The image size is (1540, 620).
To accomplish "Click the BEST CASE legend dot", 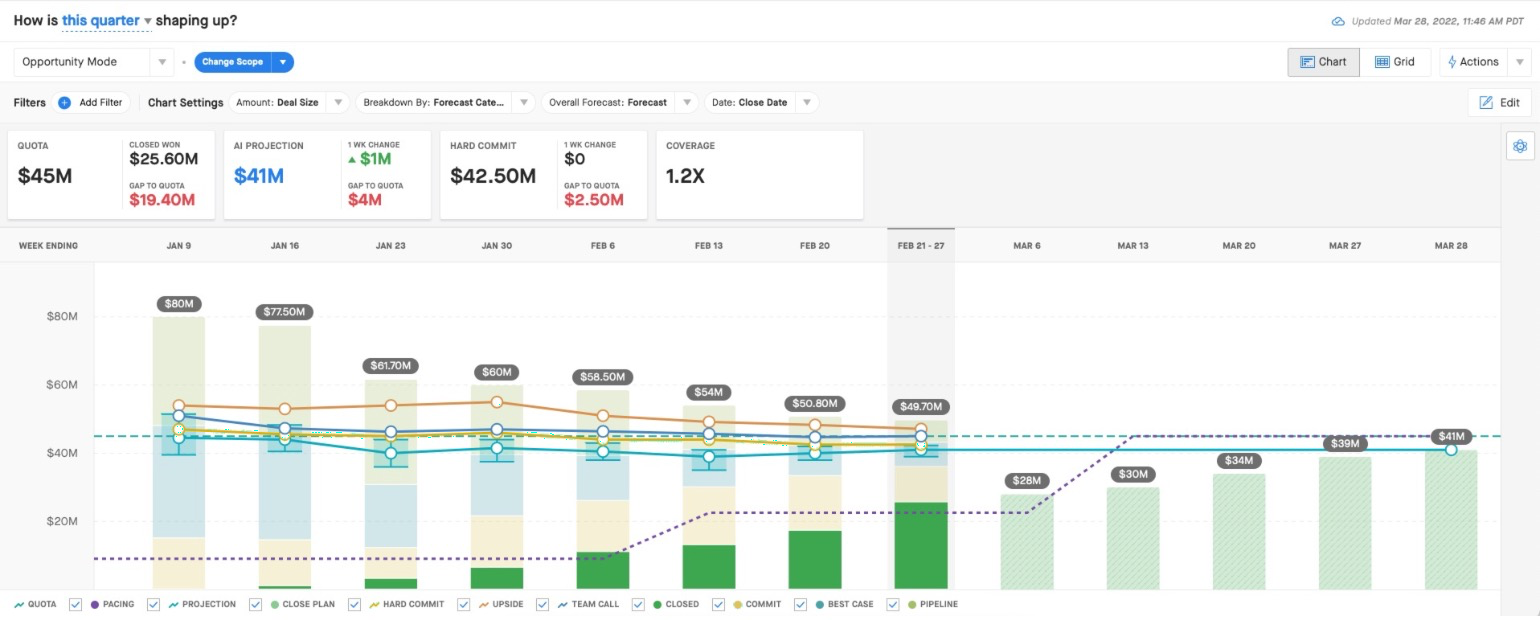I will (x=819, y=604).
